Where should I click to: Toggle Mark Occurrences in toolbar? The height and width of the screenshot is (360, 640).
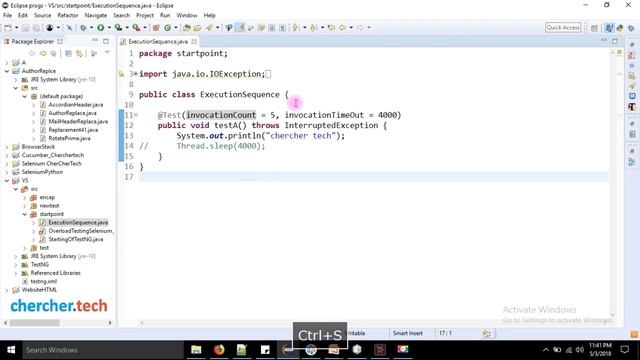click(x=240, y=28)
